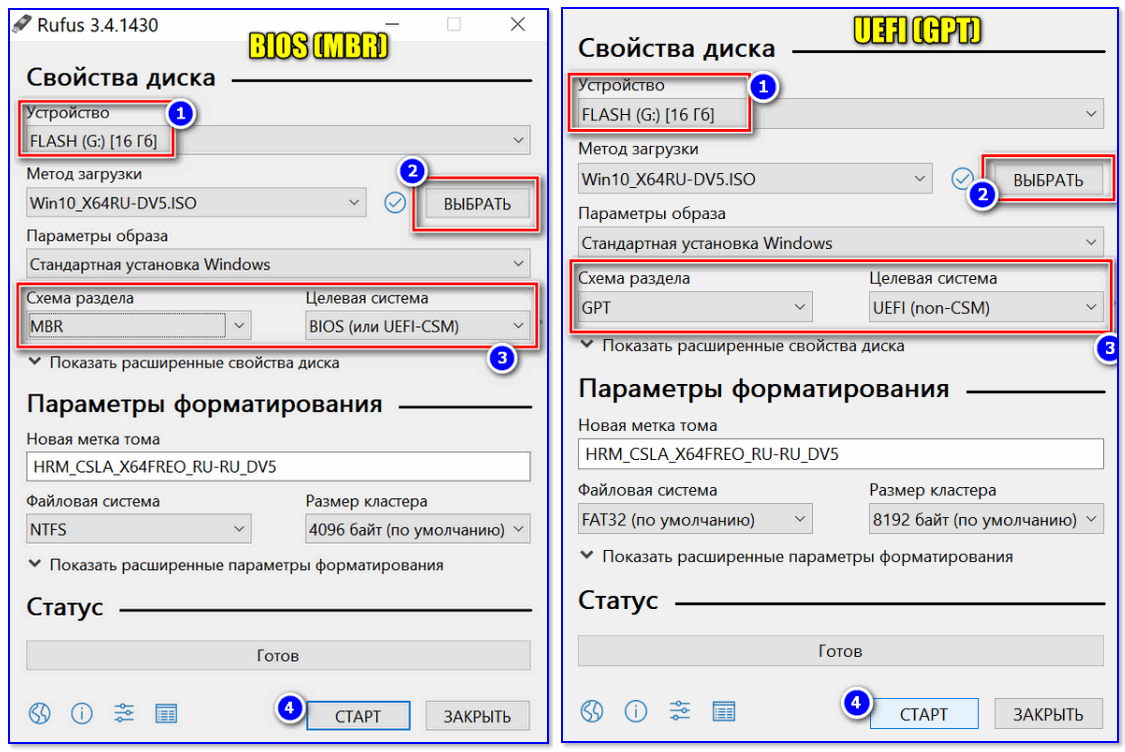
Task: Expand advanced disk properties in right window
Action: (x=743, y=345)
